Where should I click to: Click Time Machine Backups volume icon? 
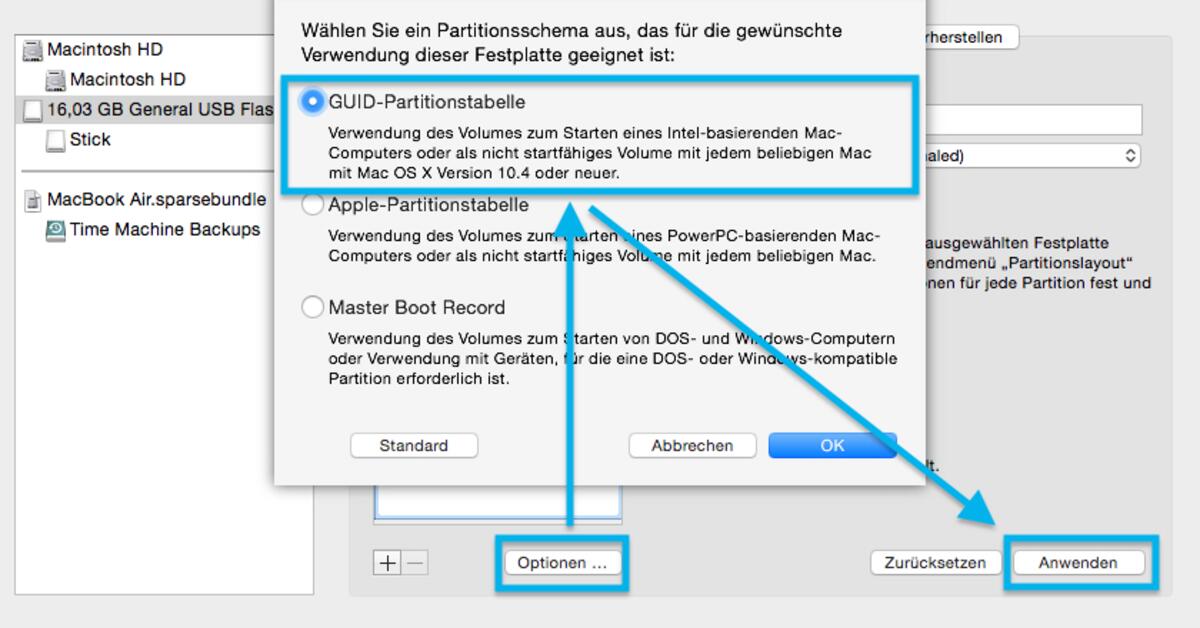tap(56, 230)
